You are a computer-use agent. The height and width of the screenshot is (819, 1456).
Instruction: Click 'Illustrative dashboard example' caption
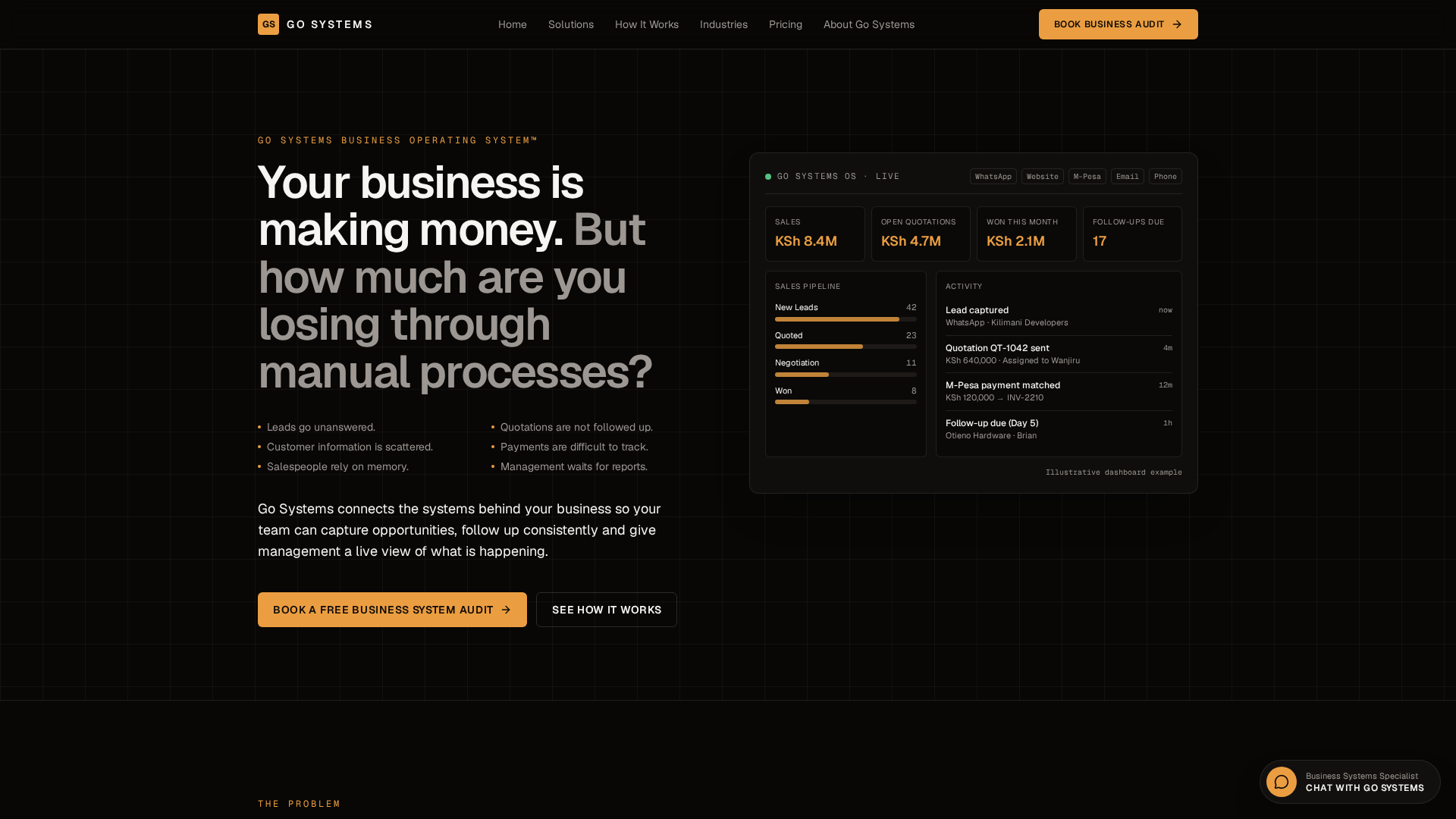[x=1114, y=472]
